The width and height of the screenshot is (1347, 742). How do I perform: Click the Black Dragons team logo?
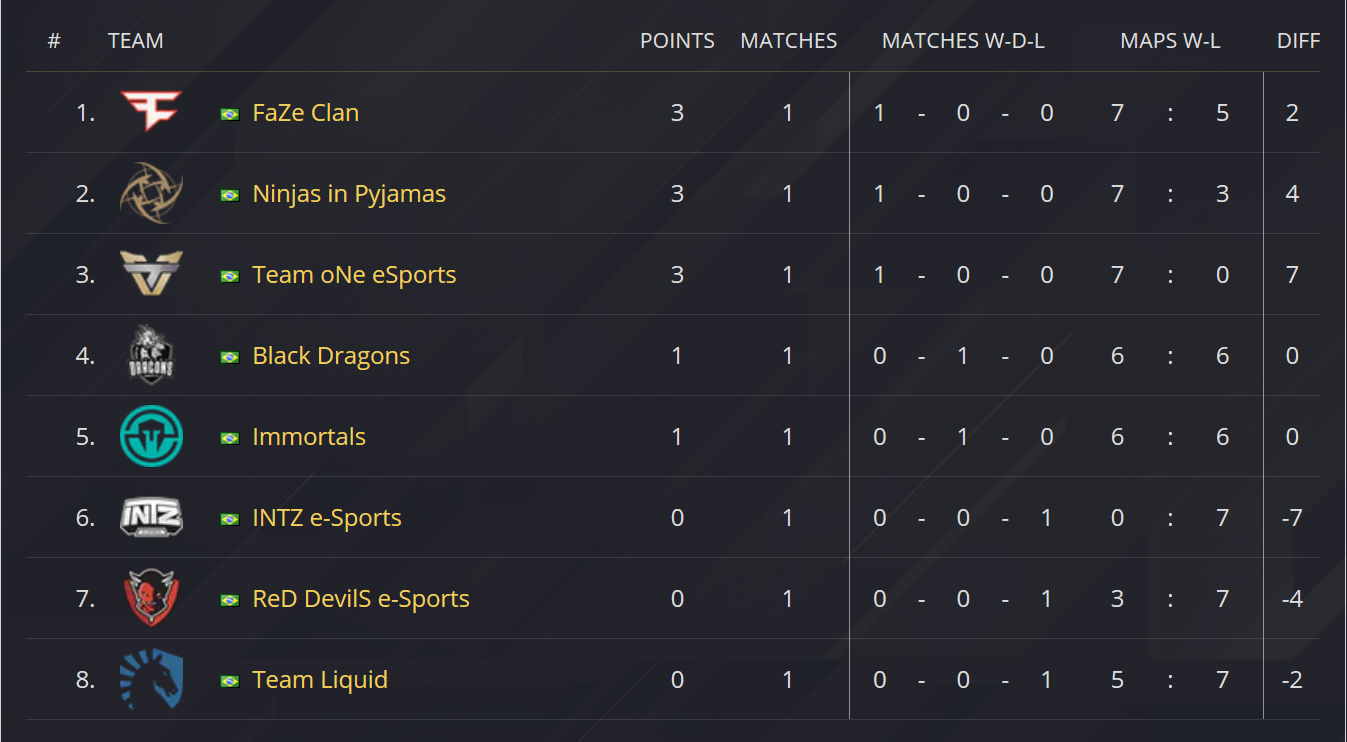[x=151, y=355]
